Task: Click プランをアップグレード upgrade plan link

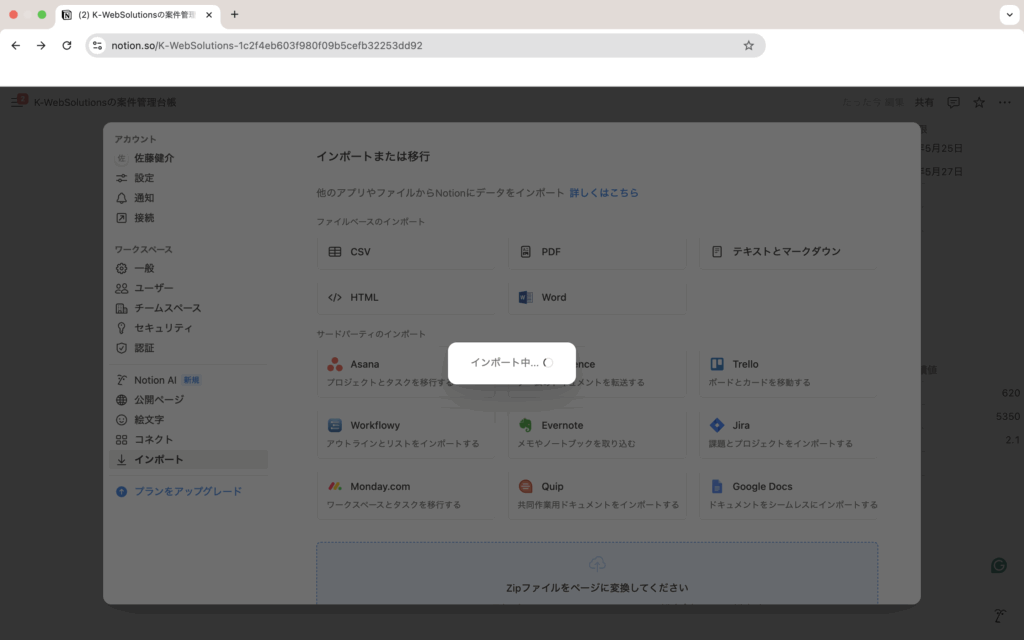Action: (187, 492)
